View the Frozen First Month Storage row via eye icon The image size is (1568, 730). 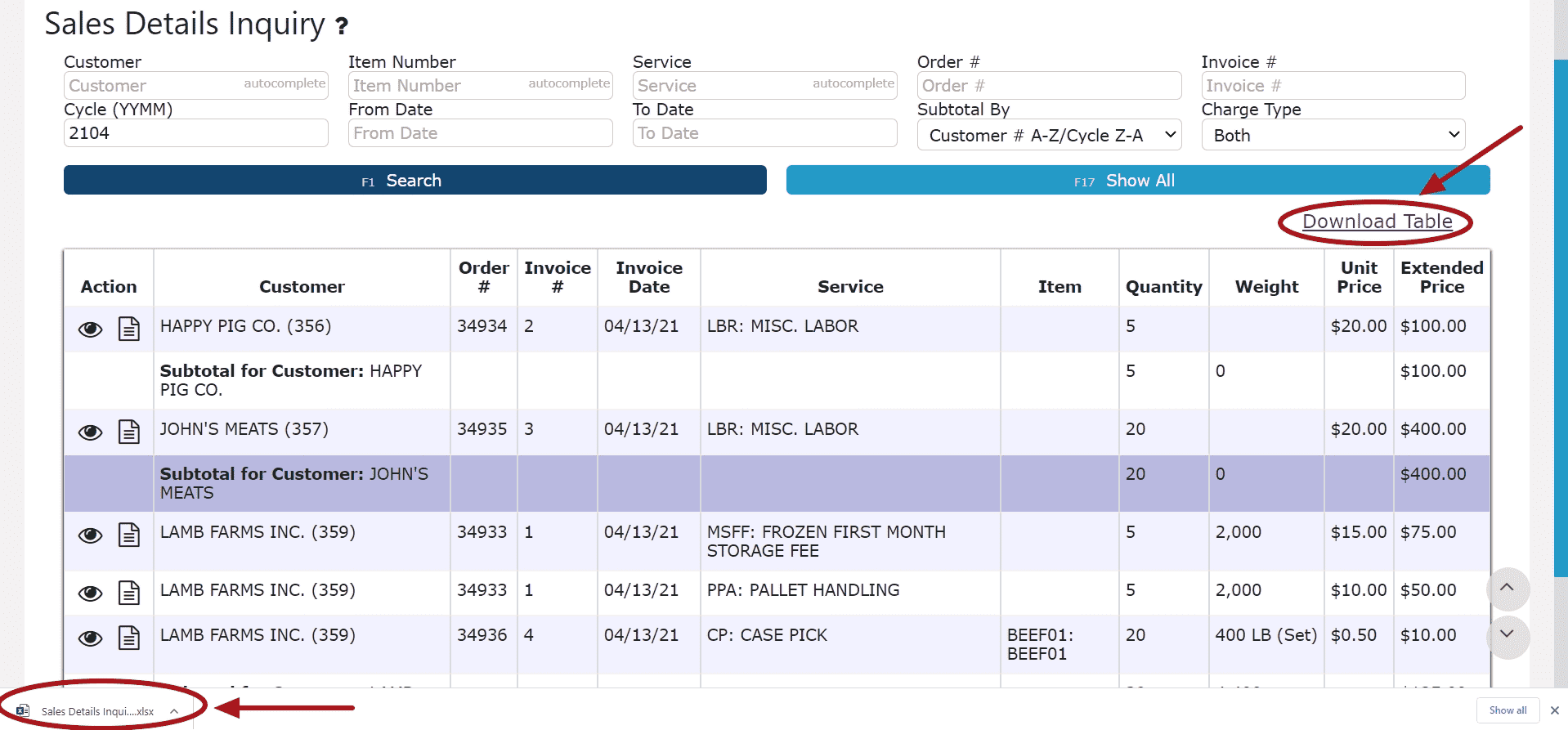tap(90, 535)
